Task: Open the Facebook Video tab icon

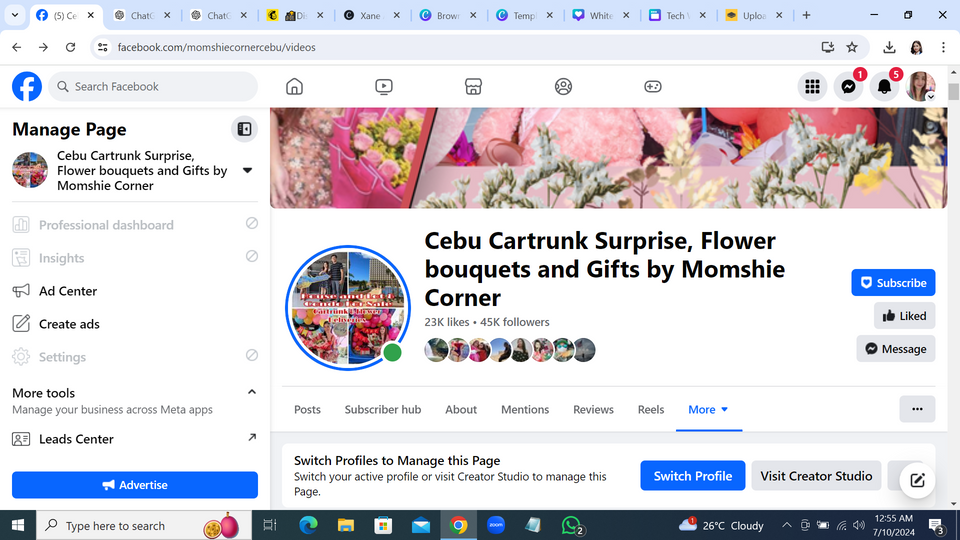Action: point(384,87)
